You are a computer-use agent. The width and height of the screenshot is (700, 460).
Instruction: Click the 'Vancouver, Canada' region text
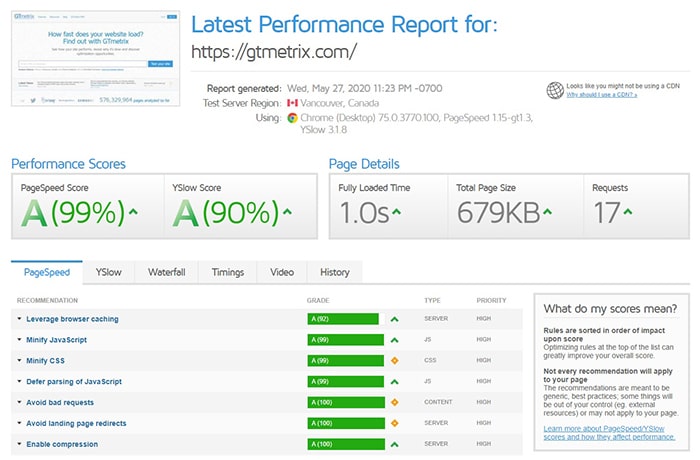(x=339, y=103)
